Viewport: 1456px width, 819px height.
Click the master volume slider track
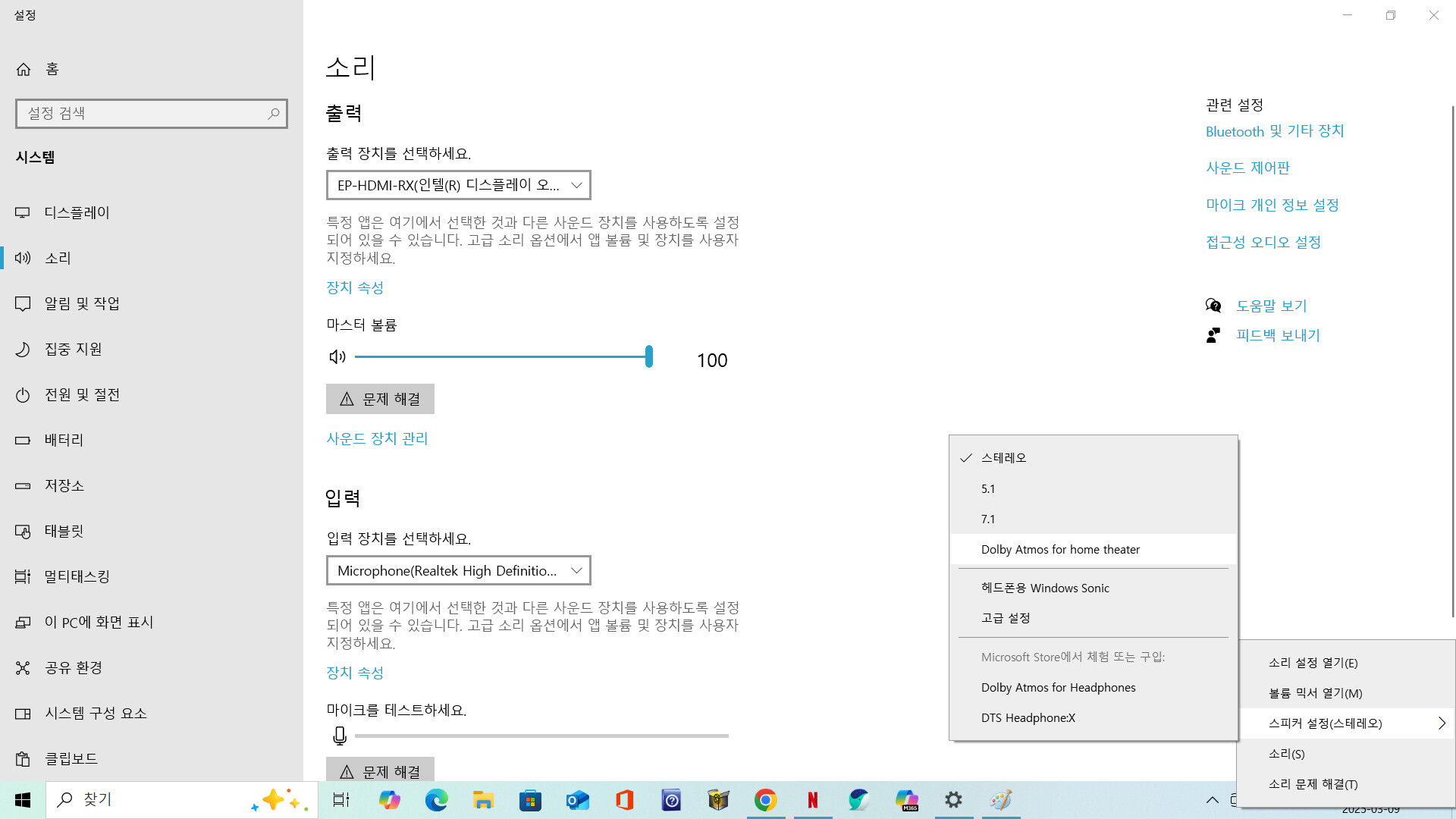[x=500, y=356]
